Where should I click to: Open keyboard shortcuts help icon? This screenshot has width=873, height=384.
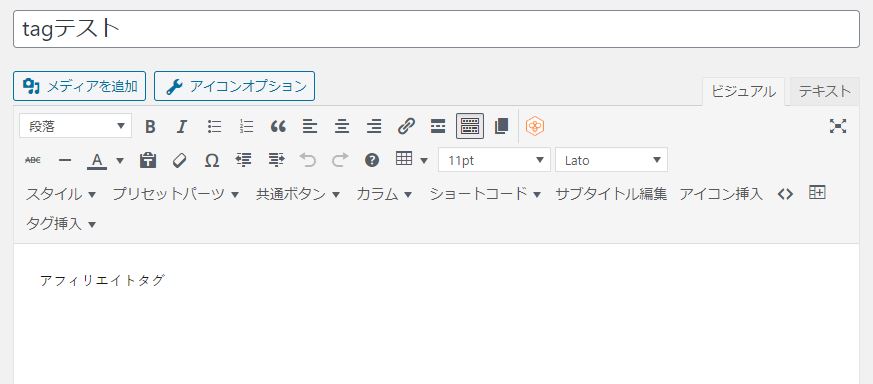pos(371,160)
